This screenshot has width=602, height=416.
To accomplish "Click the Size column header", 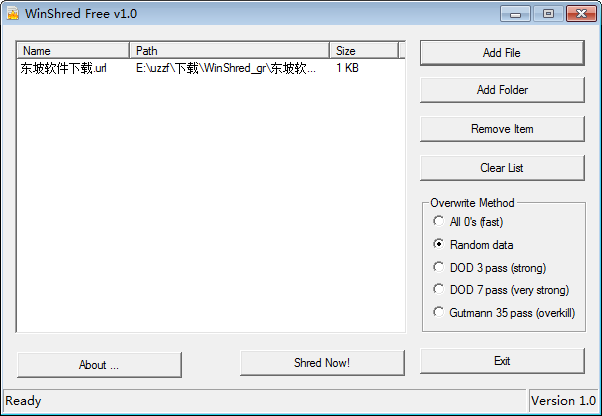I will tap(364, 51).
